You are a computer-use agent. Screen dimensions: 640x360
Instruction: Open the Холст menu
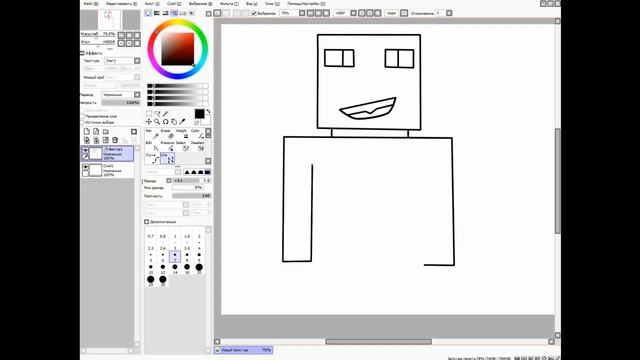click(152, 4)
